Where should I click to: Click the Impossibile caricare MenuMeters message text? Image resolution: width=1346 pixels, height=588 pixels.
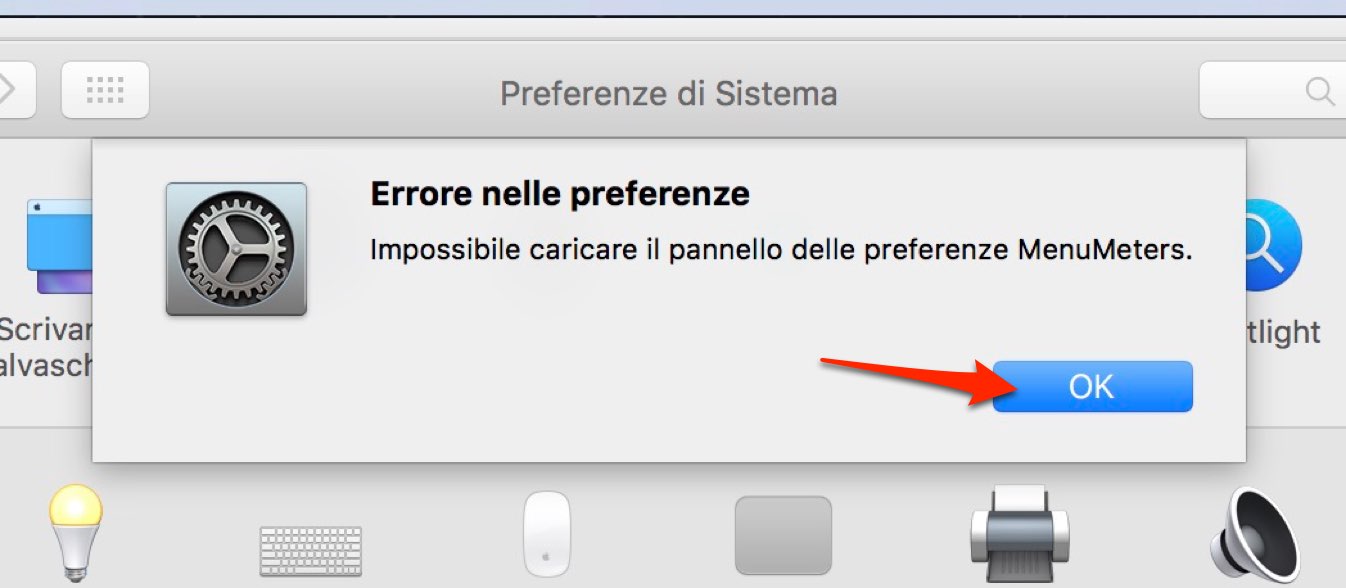(x=781, y=249)
